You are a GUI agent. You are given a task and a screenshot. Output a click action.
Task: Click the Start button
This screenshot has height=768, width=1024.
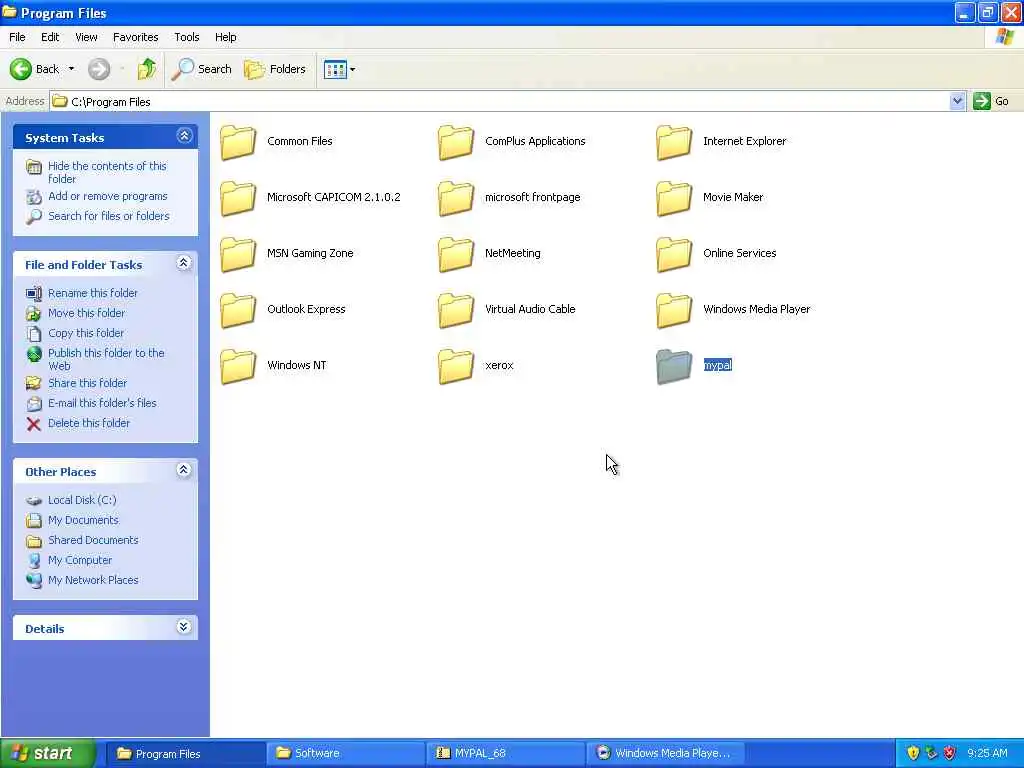(x=48, y=753)
